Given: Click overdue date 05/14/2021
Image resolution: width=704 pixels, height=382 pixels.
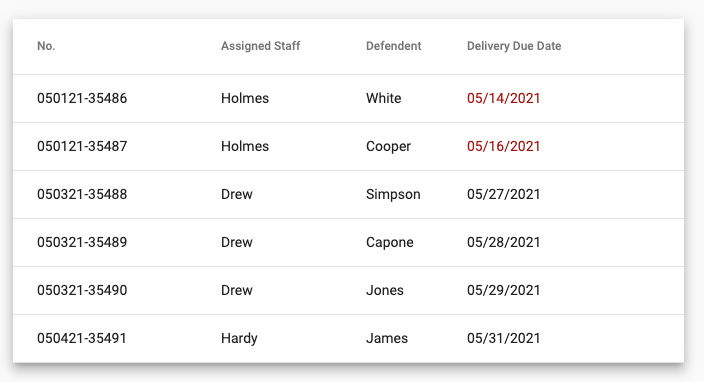Looking at the screenshot, I should (x=503, y=98).
